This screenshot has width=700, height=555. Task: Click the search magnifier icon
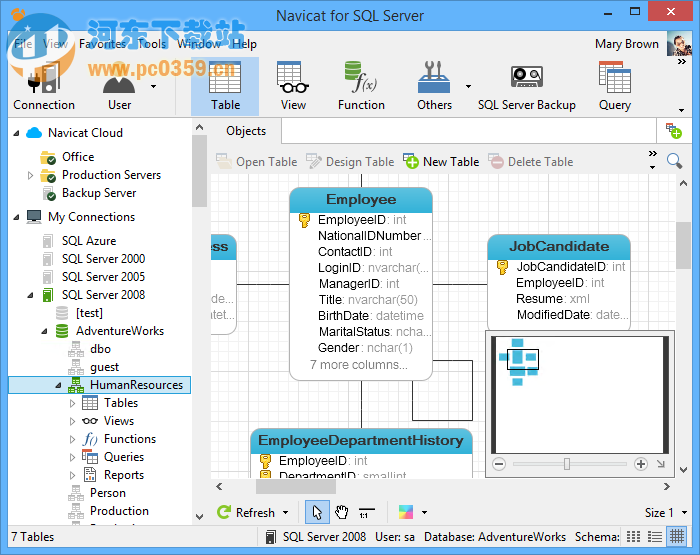pos(674,161)
